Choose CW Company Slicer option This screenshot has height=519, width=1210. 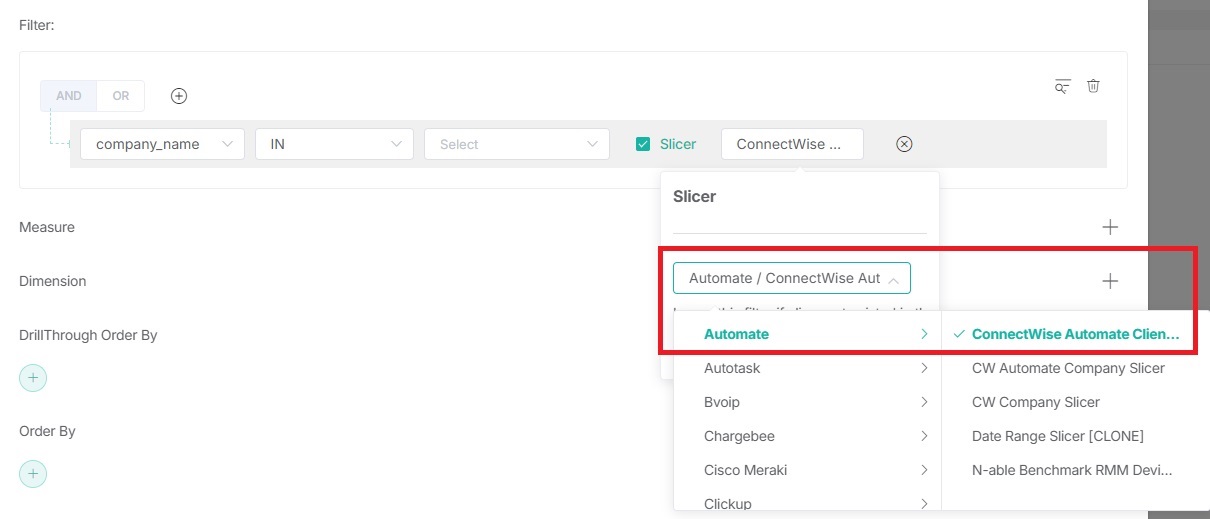pyautogui.click(x=1035, y=402)
